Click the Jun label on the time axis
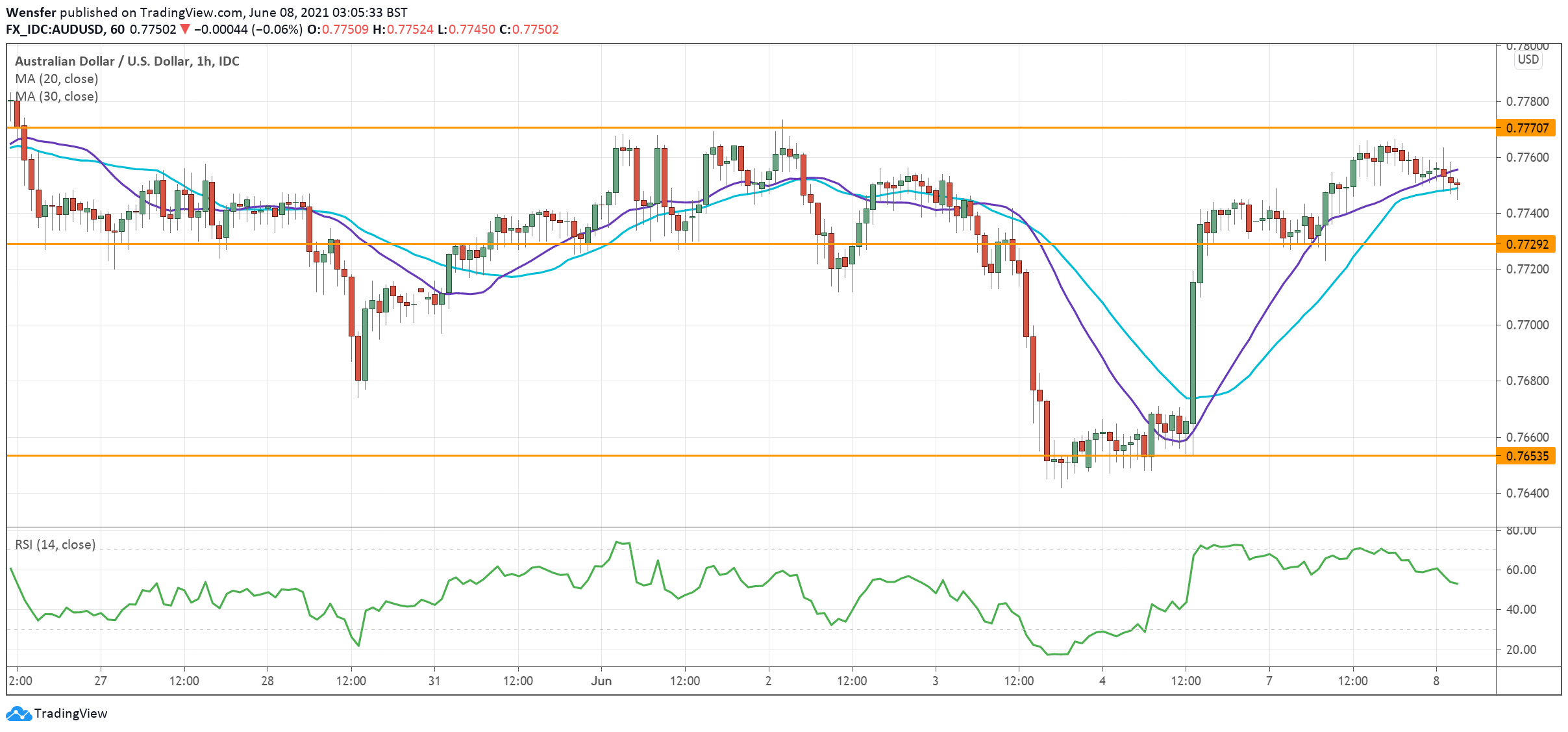The image size is (1568, 732). coord(601,681)
